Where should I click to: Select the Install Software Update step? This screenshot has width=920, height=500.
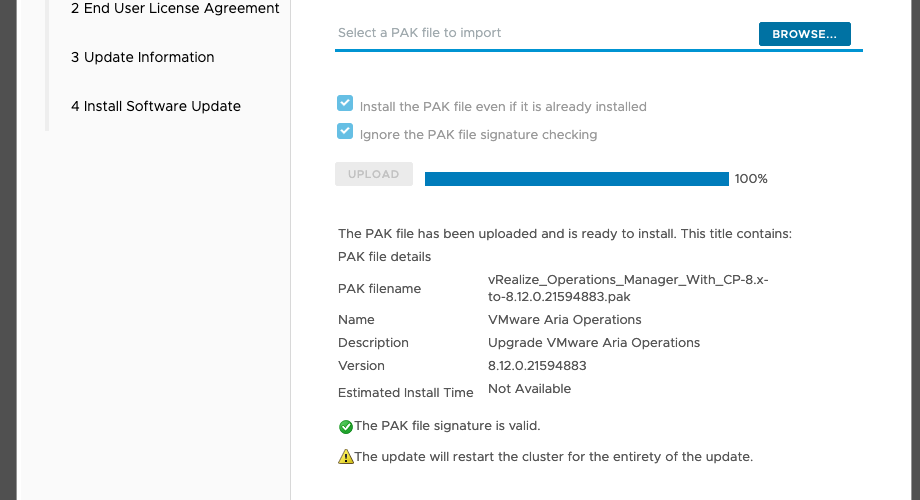point(155,106)
